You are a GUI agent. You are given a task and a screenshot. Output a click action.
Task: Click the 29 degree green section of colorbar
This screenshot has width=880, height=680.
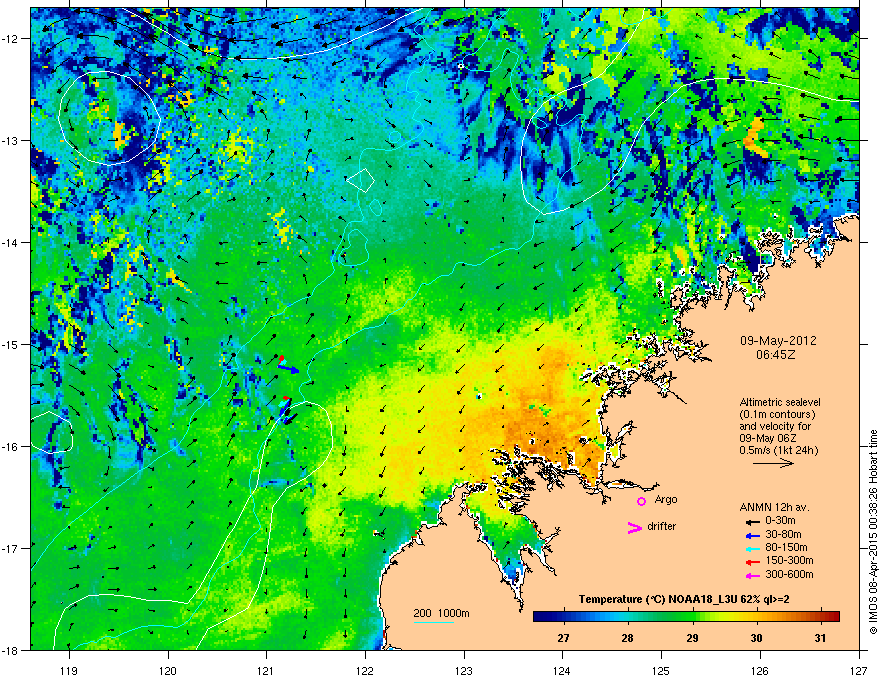pos(693,617)
